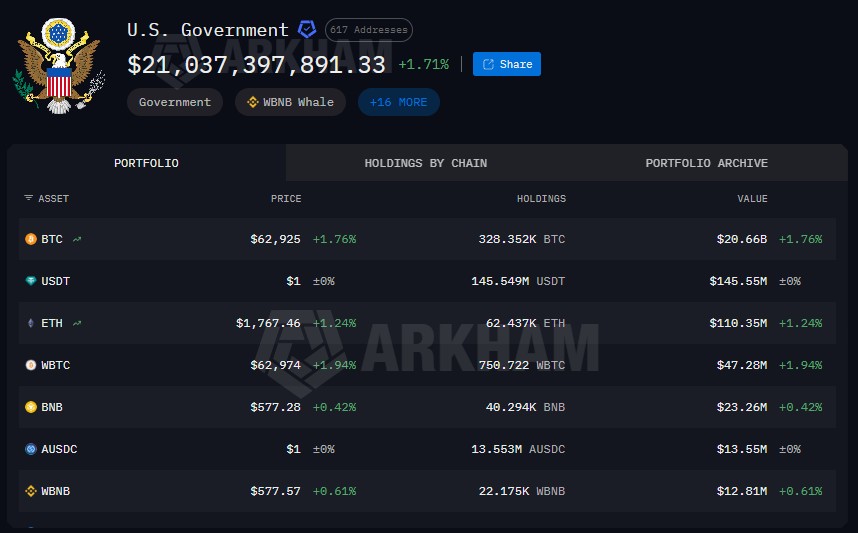858x533 pixels.
Task: Click the 750.722 WBTC holdings
Action: point(521,365)
